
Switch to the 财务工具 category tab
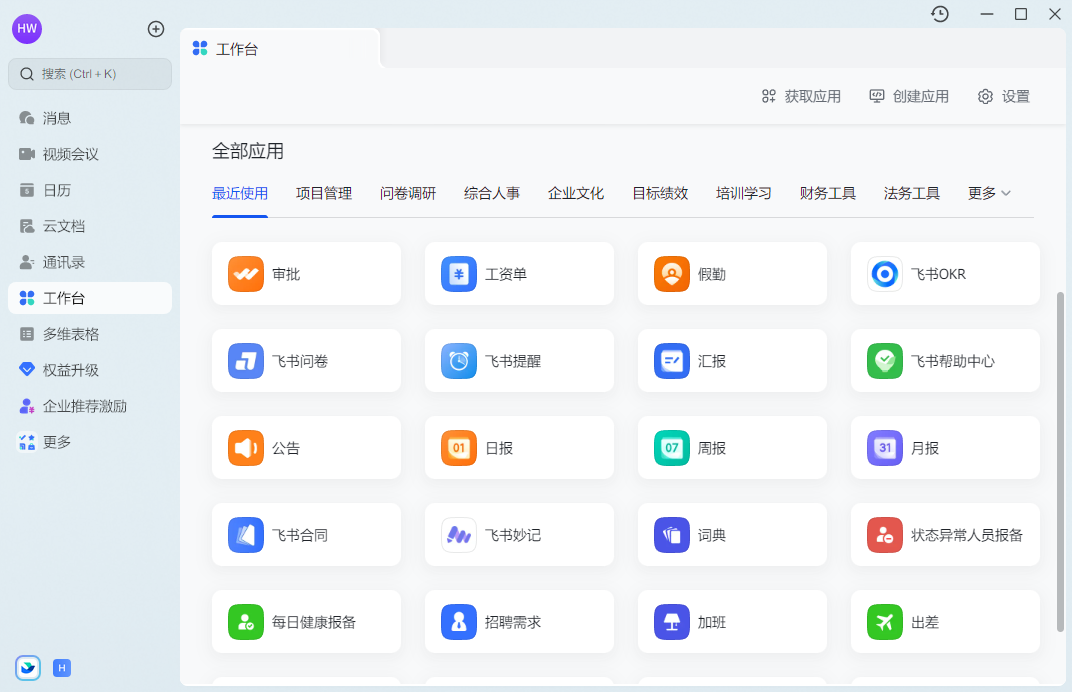coord(827,193)
